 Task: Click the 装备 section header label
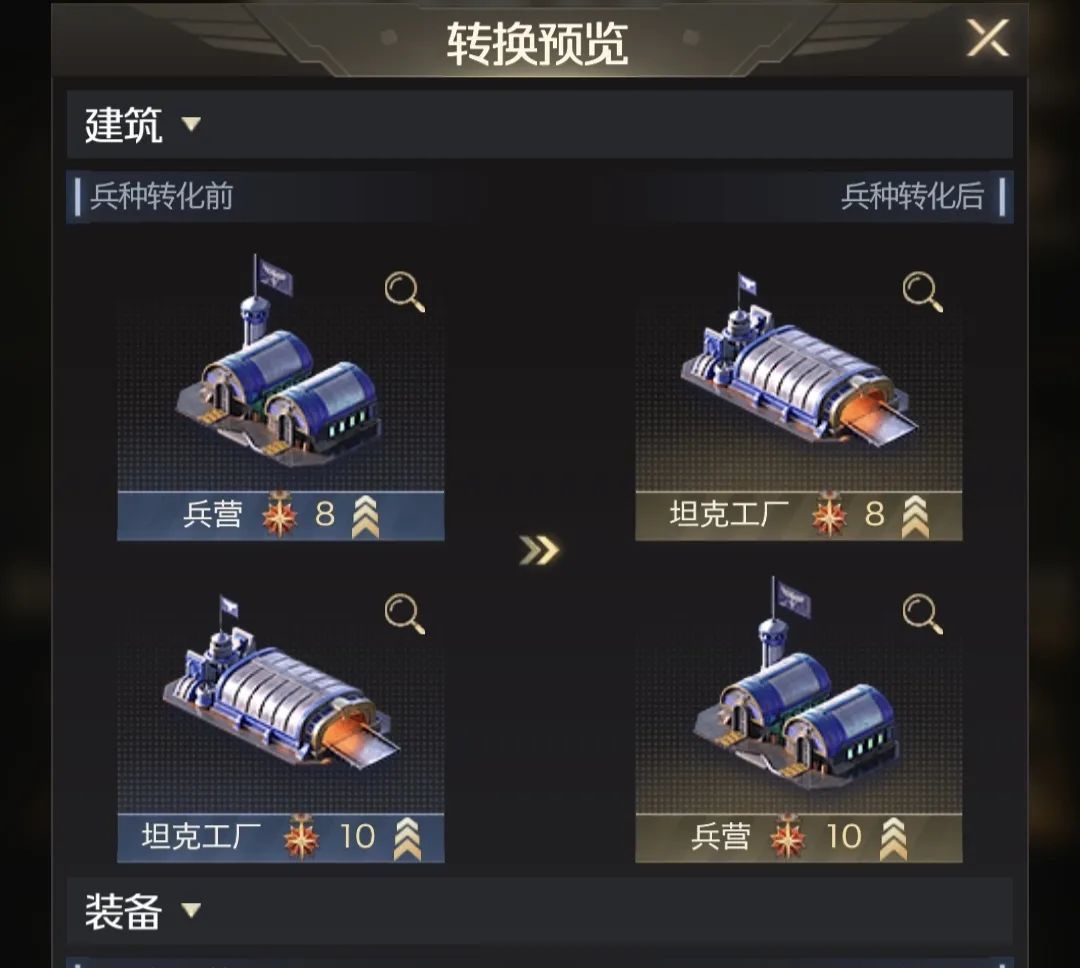[x=123, y=911]
